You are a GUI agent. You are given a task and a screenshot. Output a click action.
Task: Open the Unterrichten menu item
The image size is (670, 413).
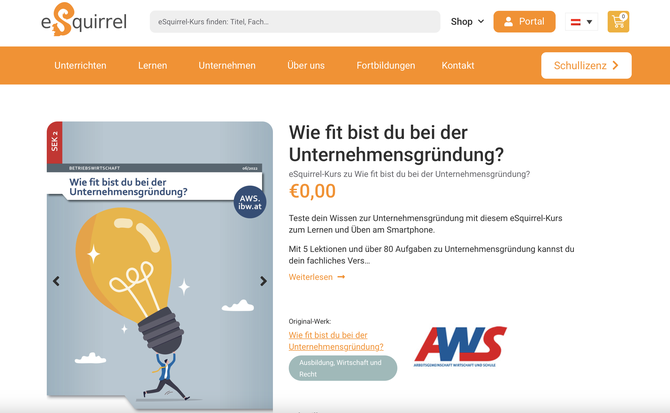pos(80,65)
